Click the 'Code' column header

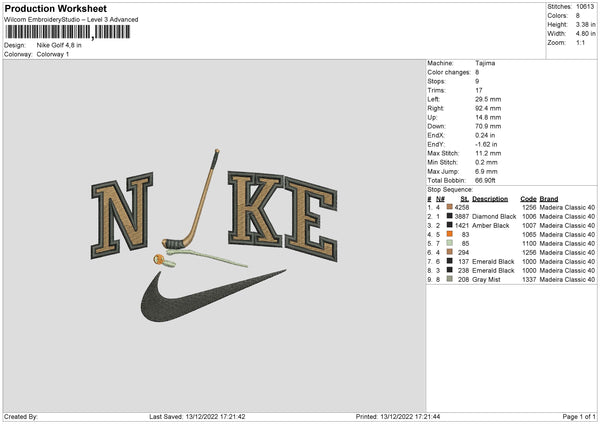tap(528, 199)
